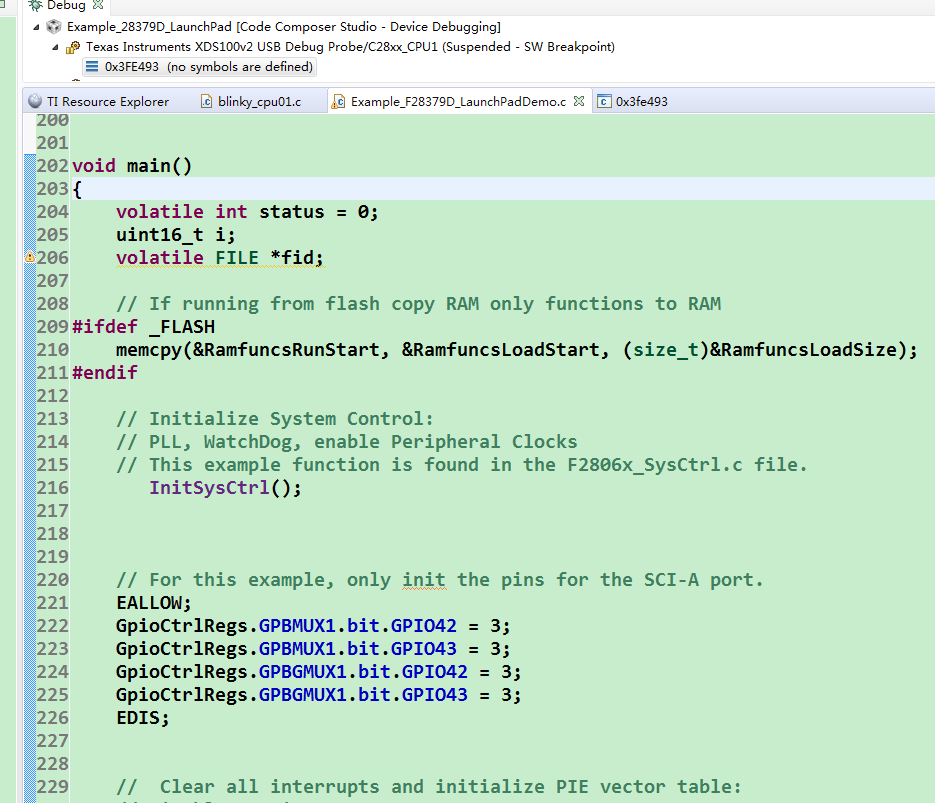
Task: Click GPBGMUX1.bit.GPIO43 assignment on line 225
Action: (x=319, y=695)
